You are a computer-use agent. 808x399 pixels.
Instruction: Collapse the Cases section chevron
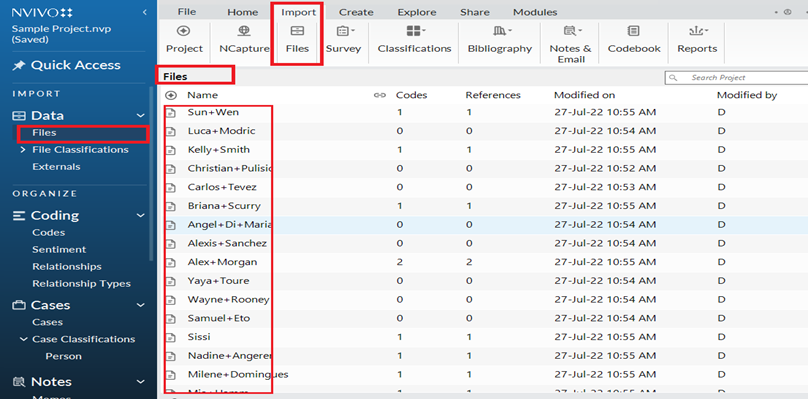click(x=141, y=305)
